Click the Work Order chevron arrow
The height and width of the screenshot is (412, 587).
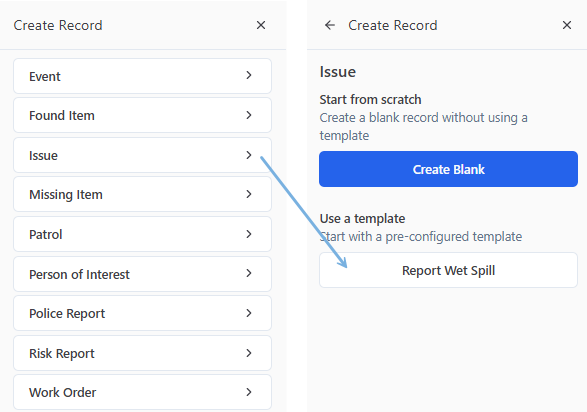249,392
